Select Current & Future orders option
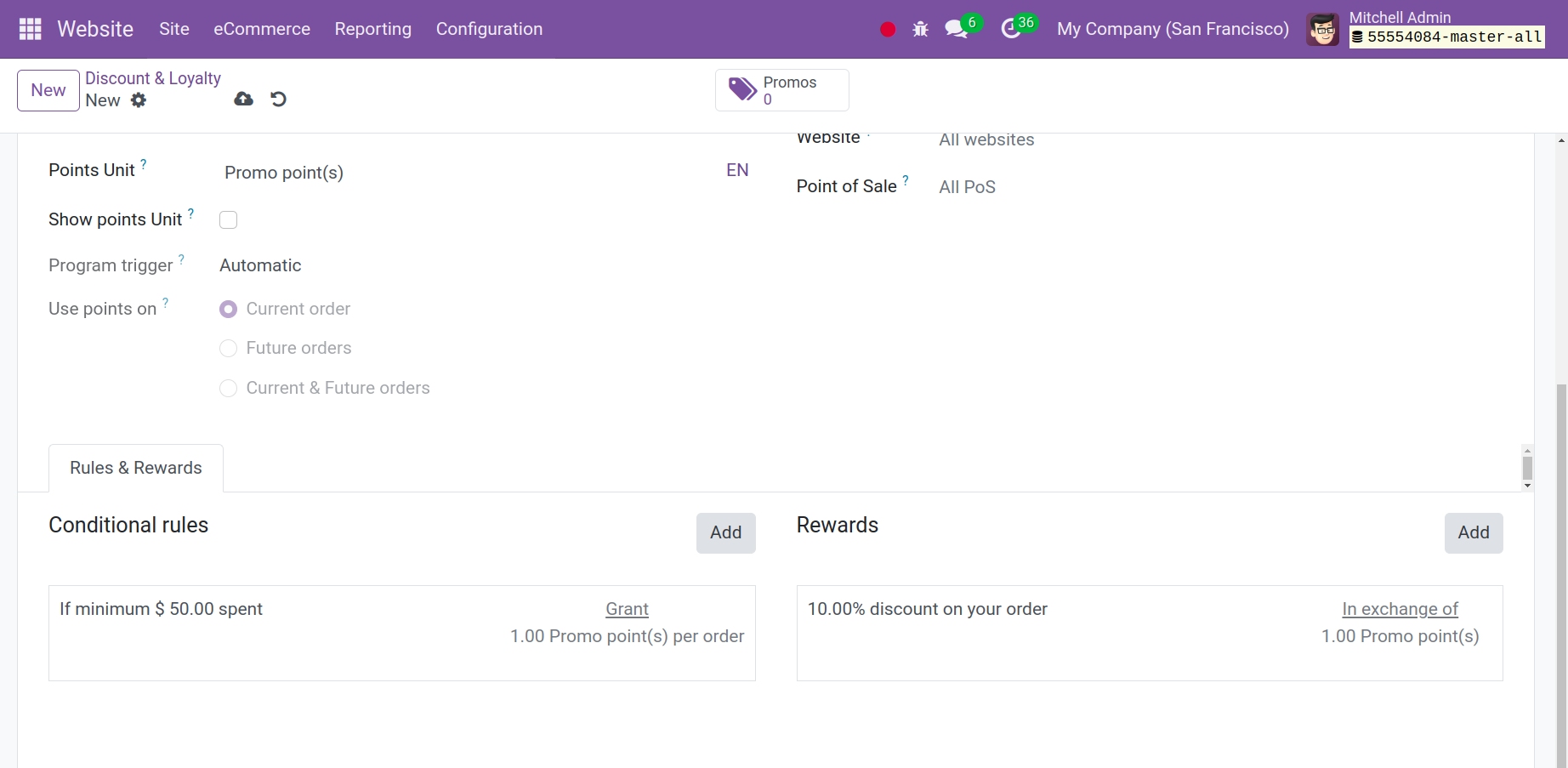Image resolution: width=1568 pixels, height=768 pixels. pos(228,389)
